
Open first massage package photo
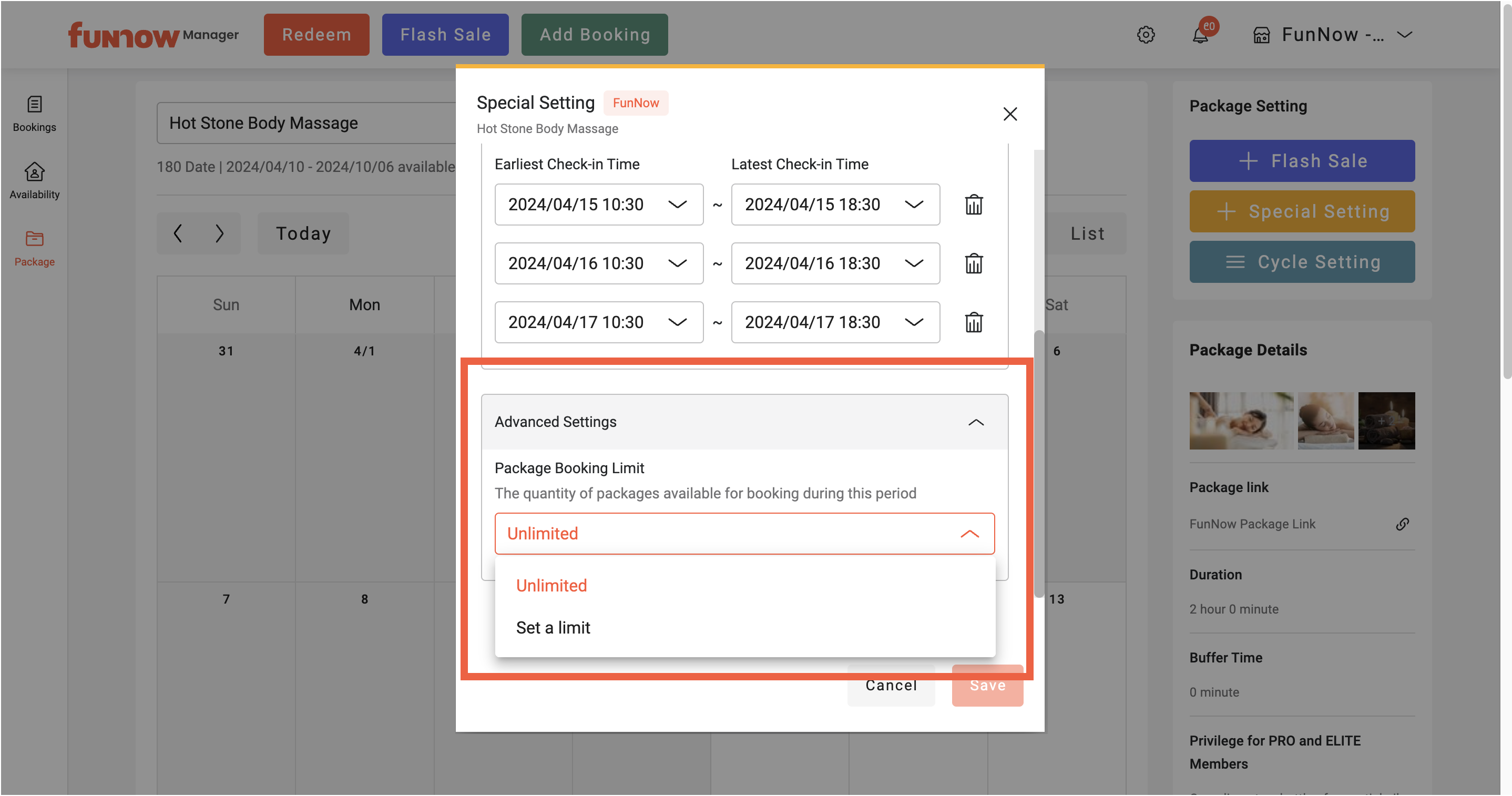pyautogui.click(x=1241, y=420)
